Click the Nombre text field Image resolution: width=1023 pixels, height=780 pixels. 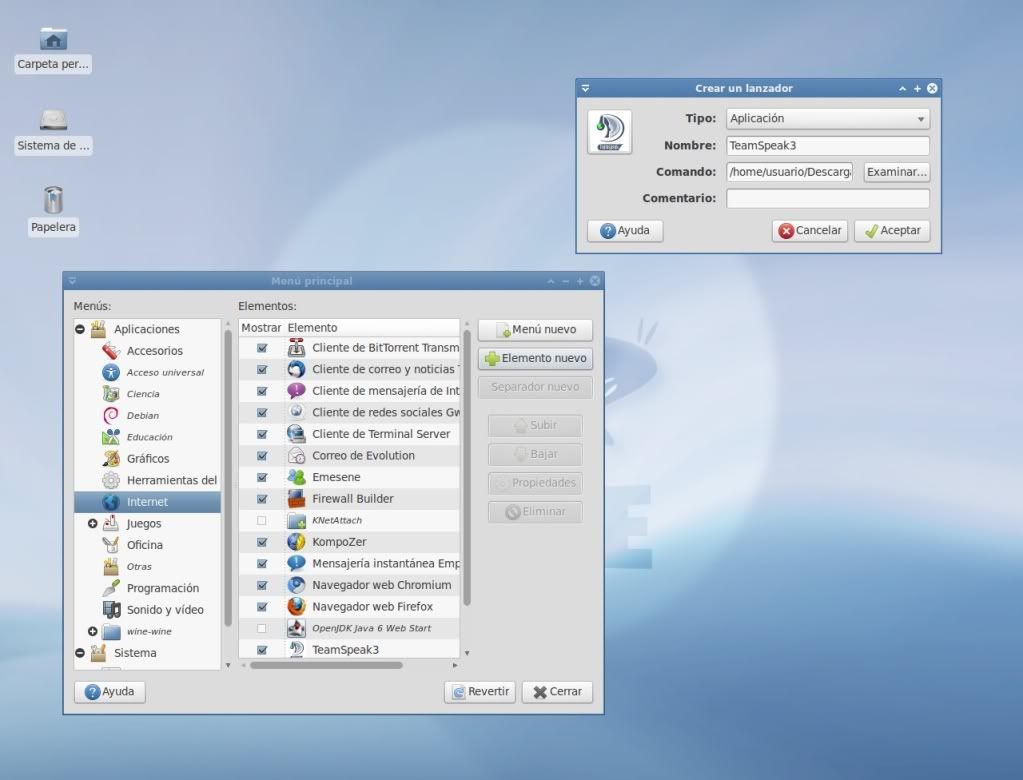pos(828,145)
